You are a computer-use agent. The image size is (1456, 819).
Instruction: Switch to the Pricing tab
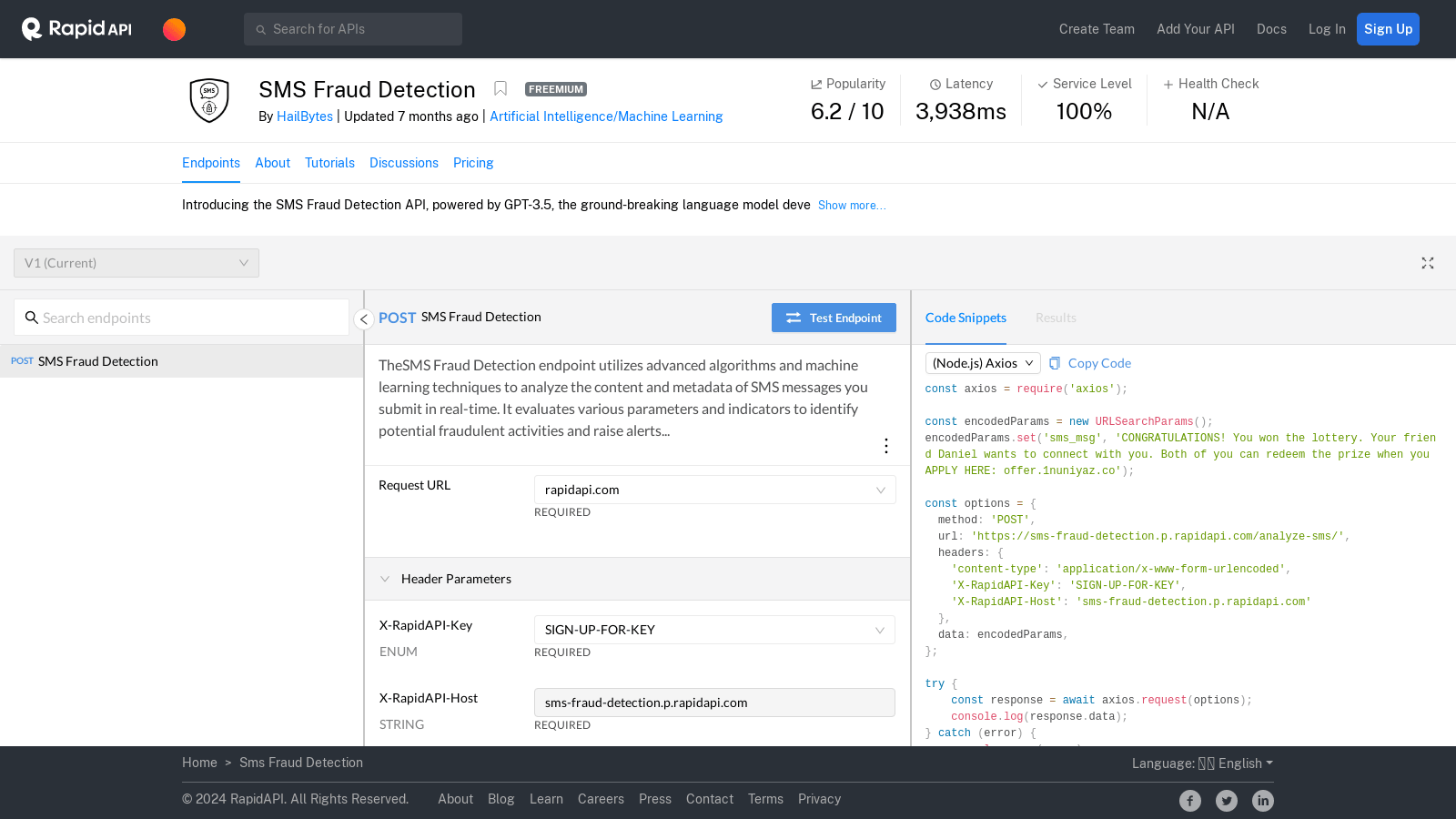click(473, 163)
